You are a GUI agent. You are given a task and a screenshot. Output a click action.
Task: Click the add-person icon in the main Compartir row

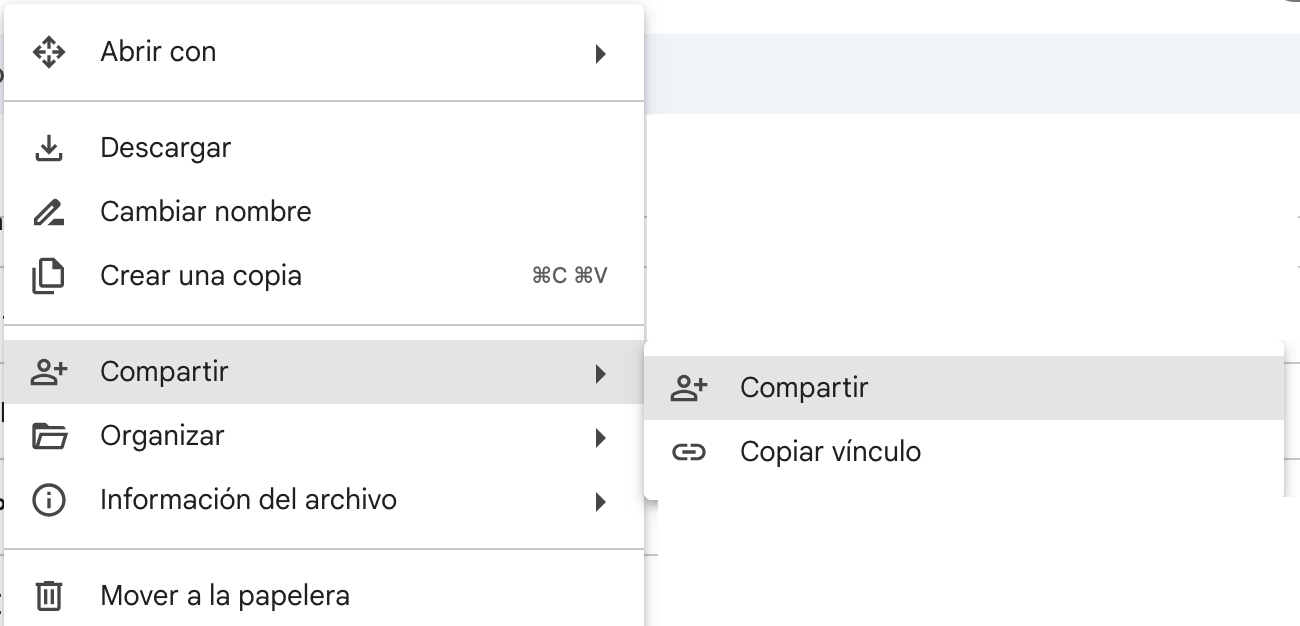49,372
